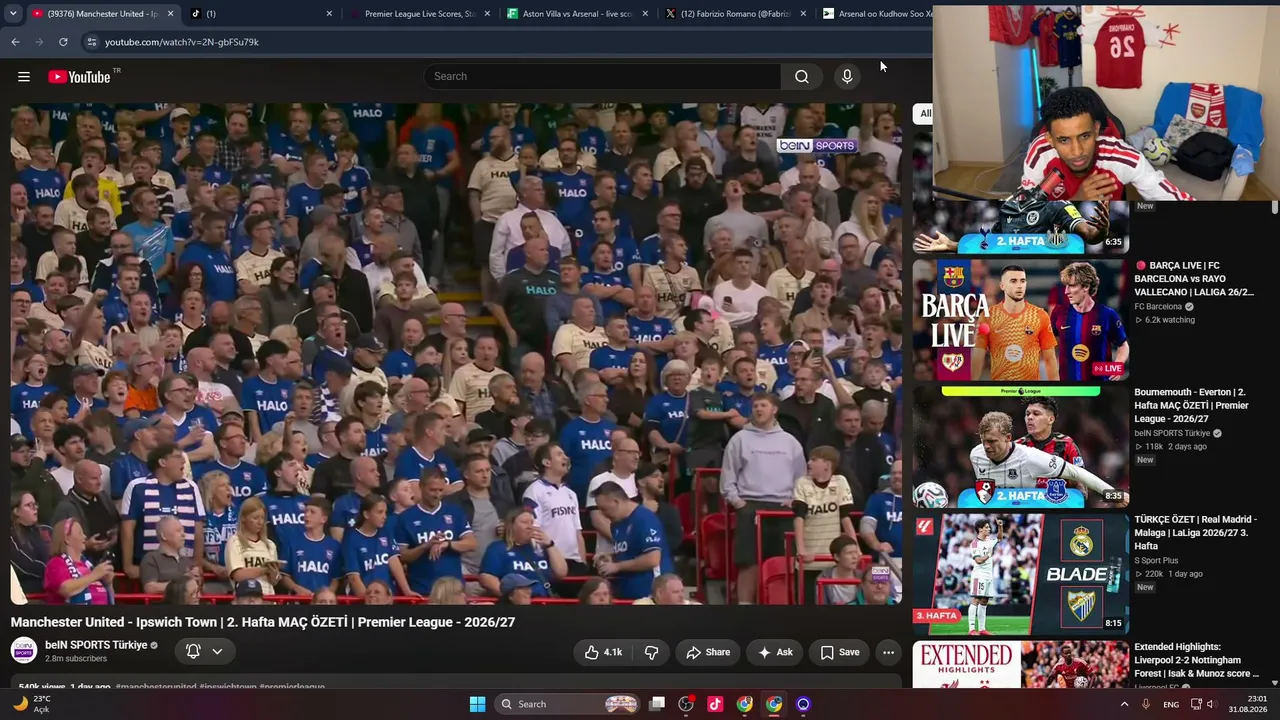The width and height of the screenshot is (1280, 720).
Task: Click the system tray microphone icon
Action: click(1146, 704)
